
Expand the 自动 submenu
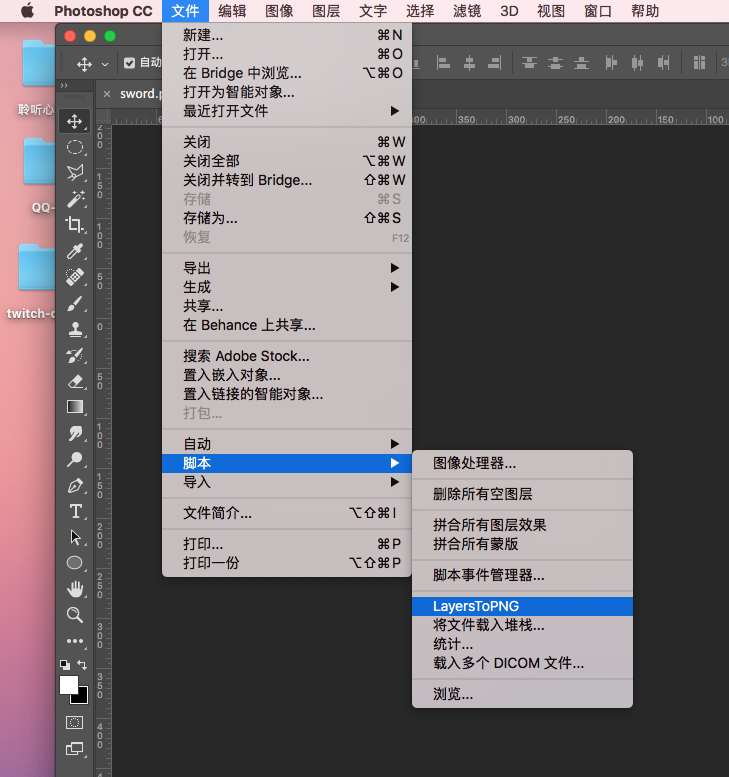pos(287,444)
